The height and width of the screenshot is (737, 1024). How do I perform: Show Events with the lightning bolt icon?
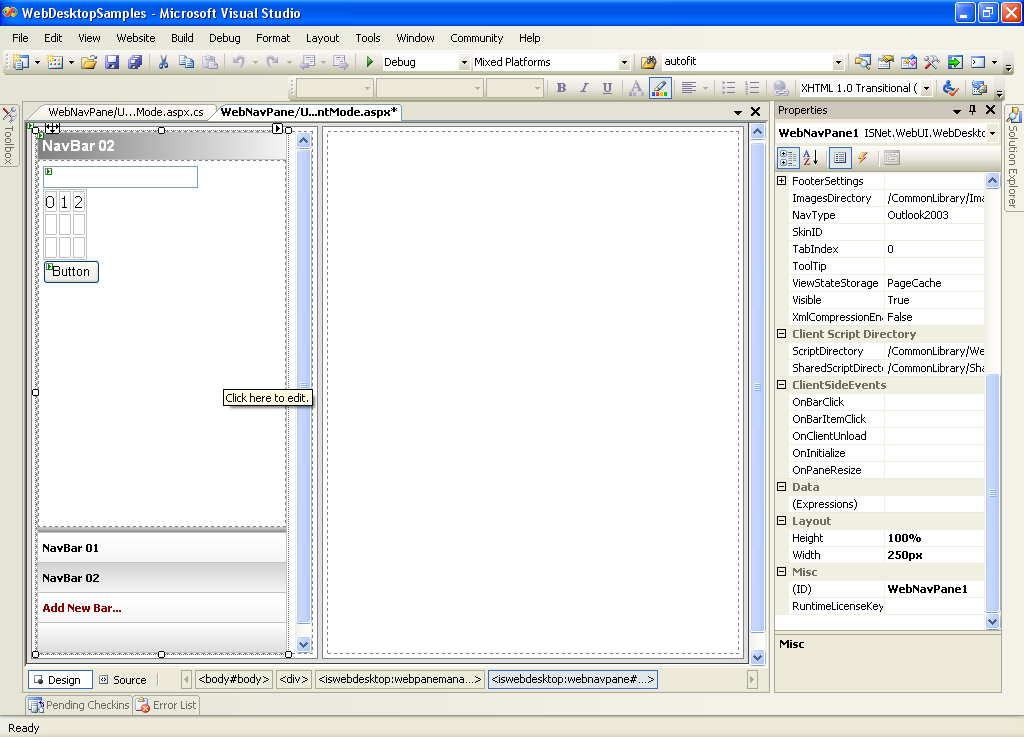click(x=862, y=158)
